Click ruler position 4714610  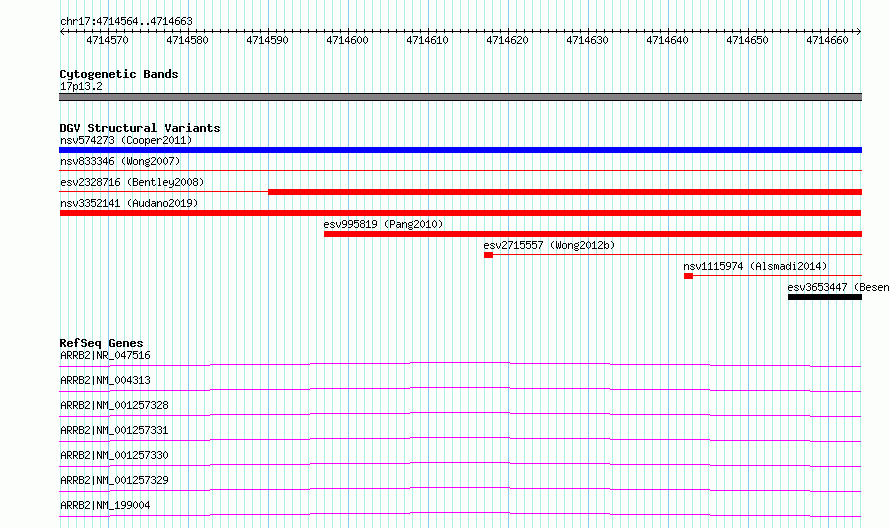(x=427, y=40)
